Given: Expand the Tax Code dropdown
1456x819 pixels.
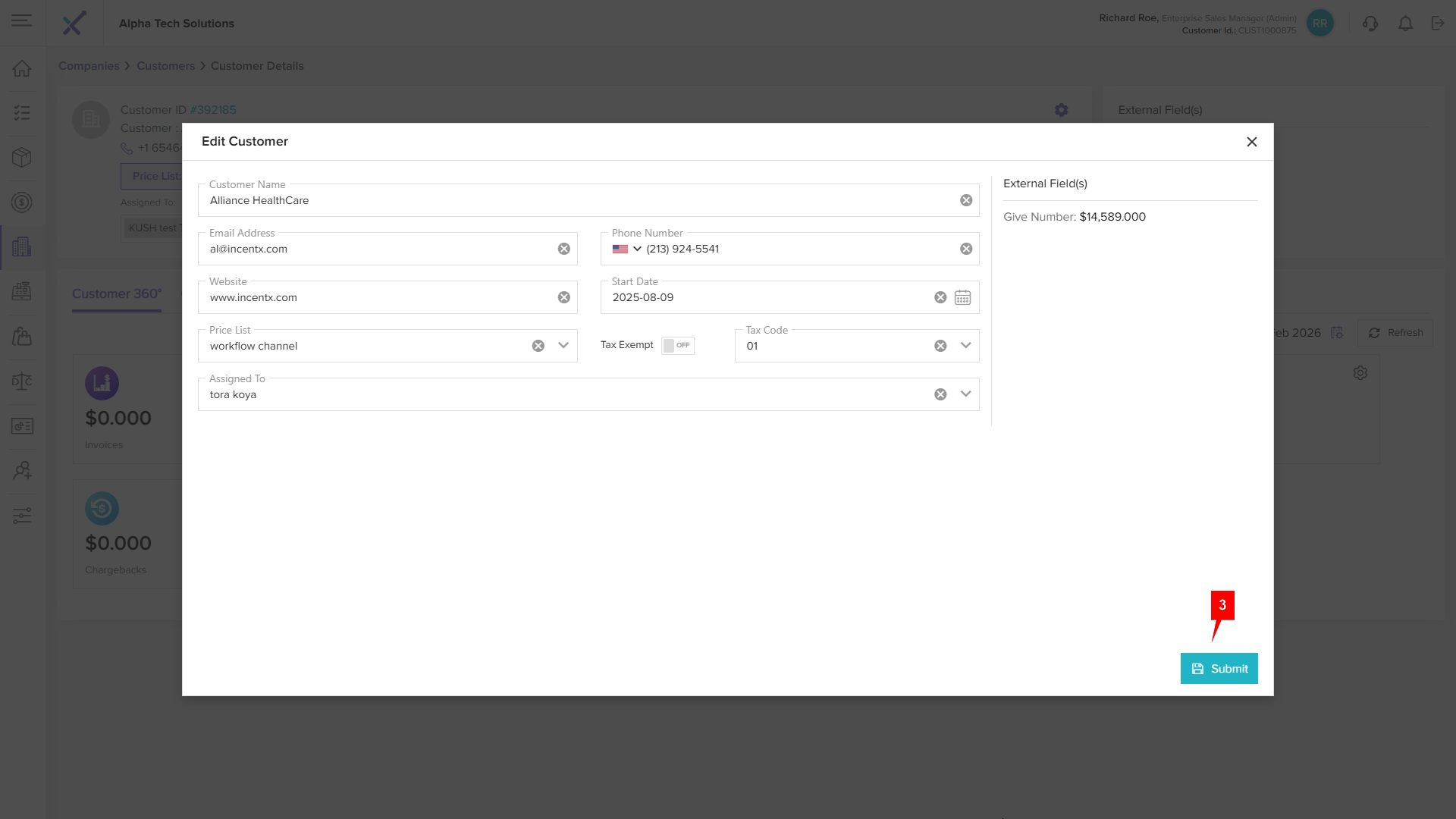Looking at the screenshot, I should click(x=965, y=345).
